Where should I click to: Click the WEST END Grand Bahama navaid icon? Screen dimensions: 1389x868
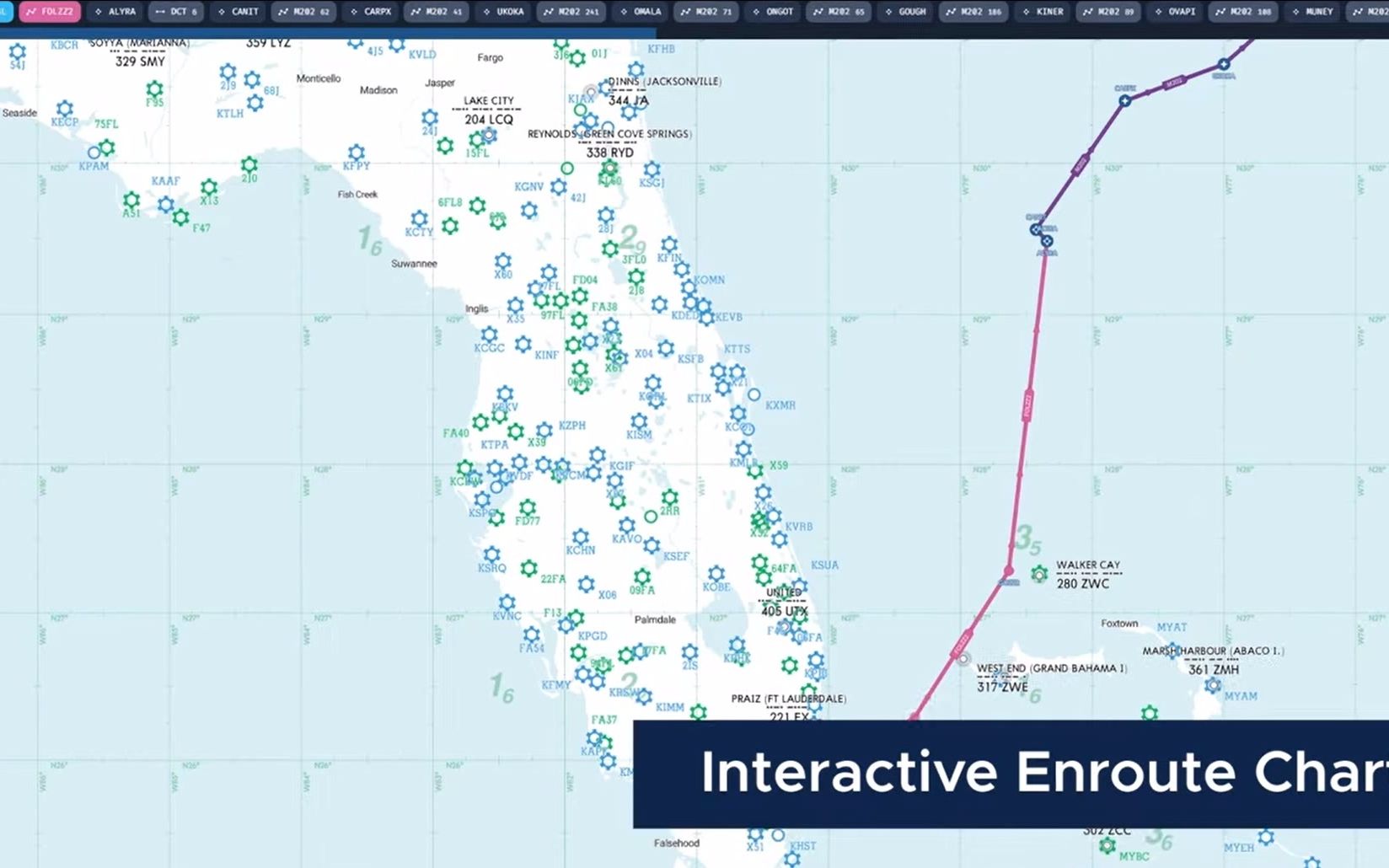(x=963, y=658)
